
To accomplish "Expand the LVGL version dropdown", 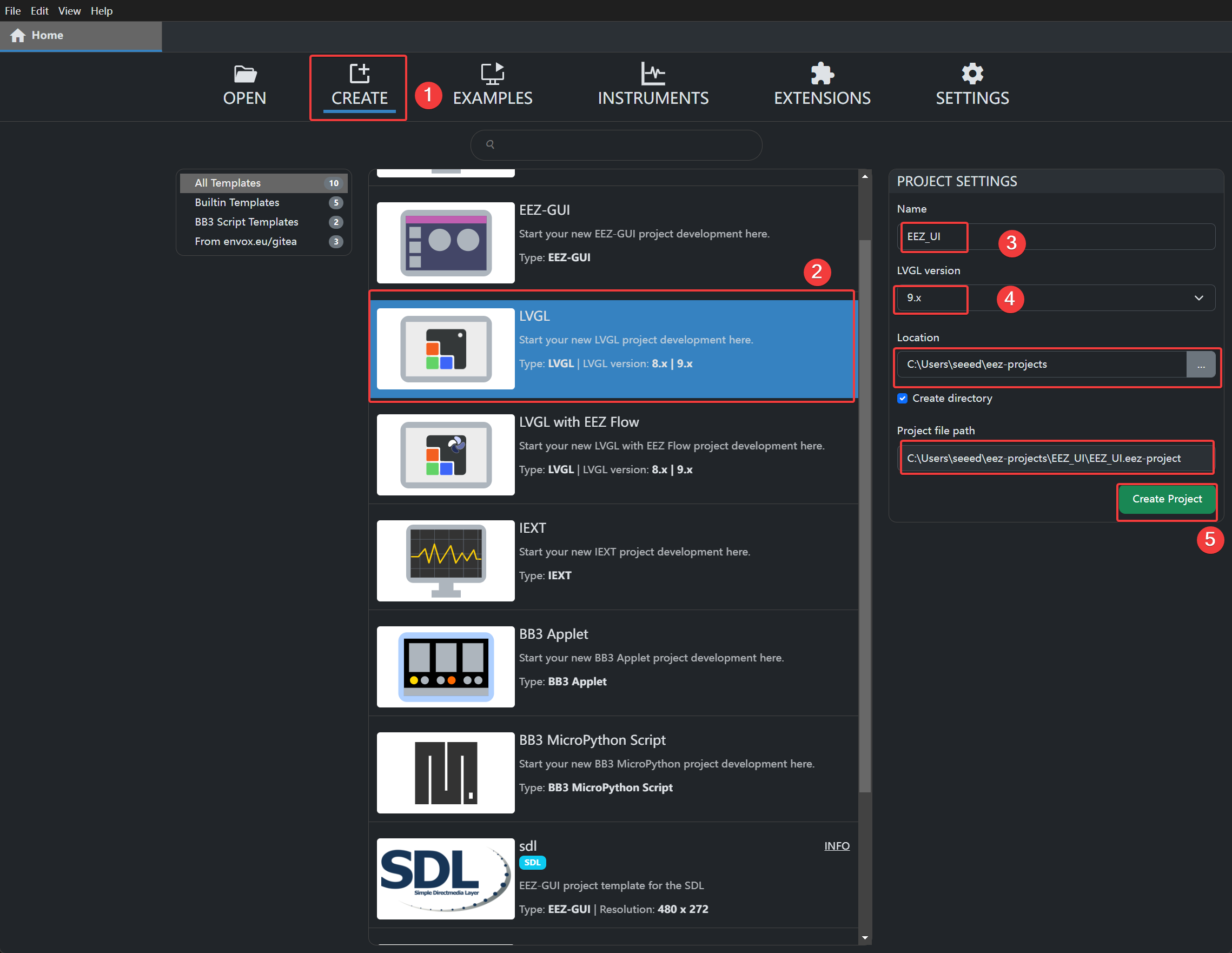I will [1198, 298].
